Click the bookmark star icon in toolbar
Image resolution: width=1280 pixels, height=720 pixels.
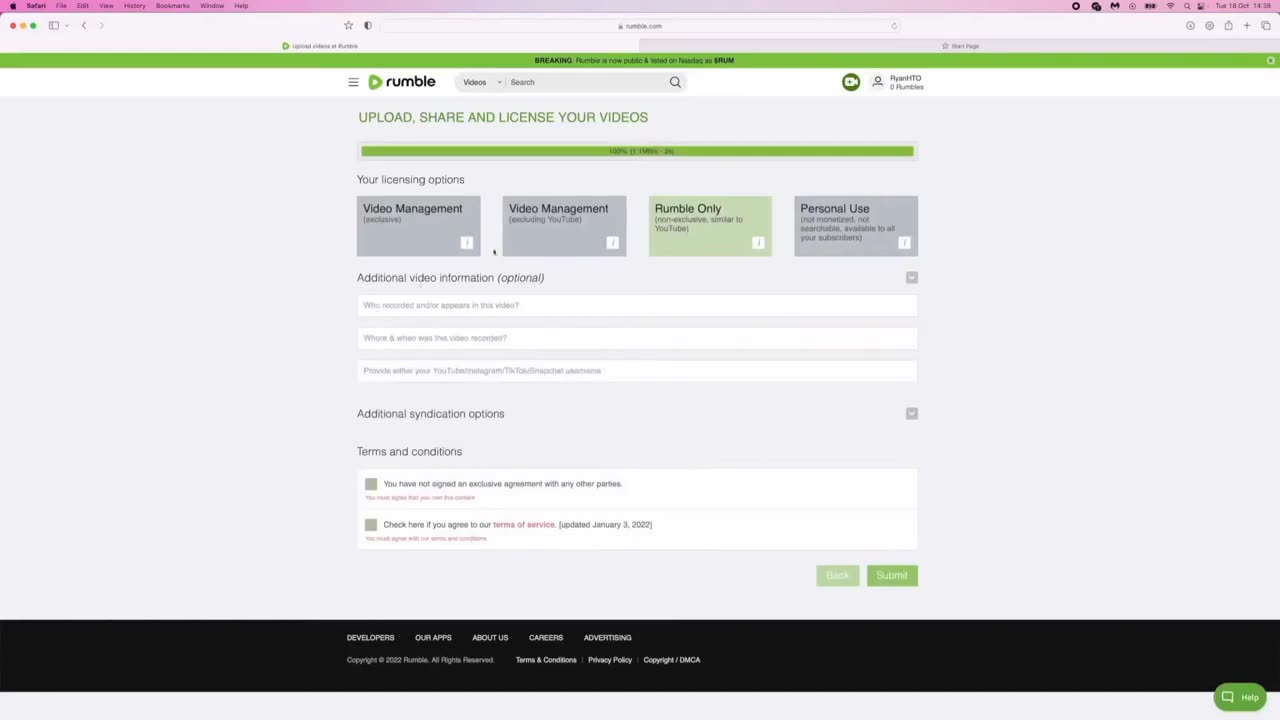pos(348,25)
